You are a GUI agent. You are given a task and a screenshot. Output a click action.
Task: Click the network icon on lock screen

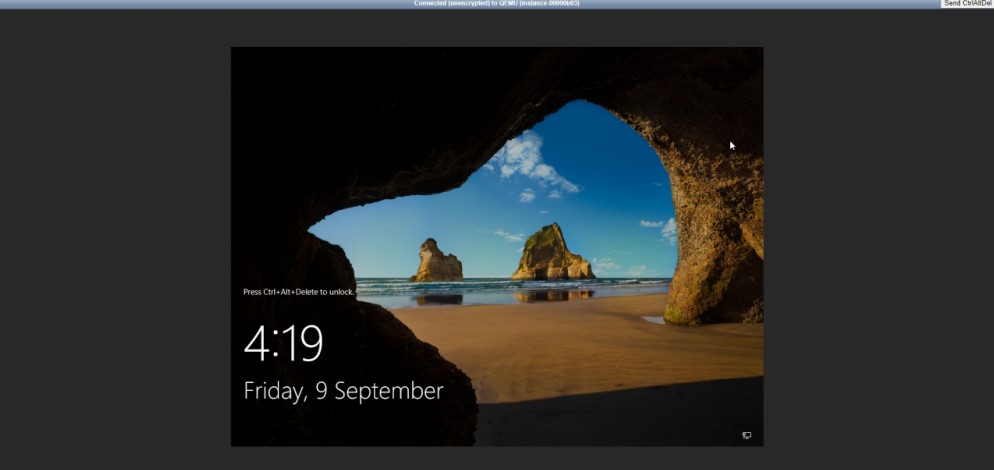click(x=747, y=435)
